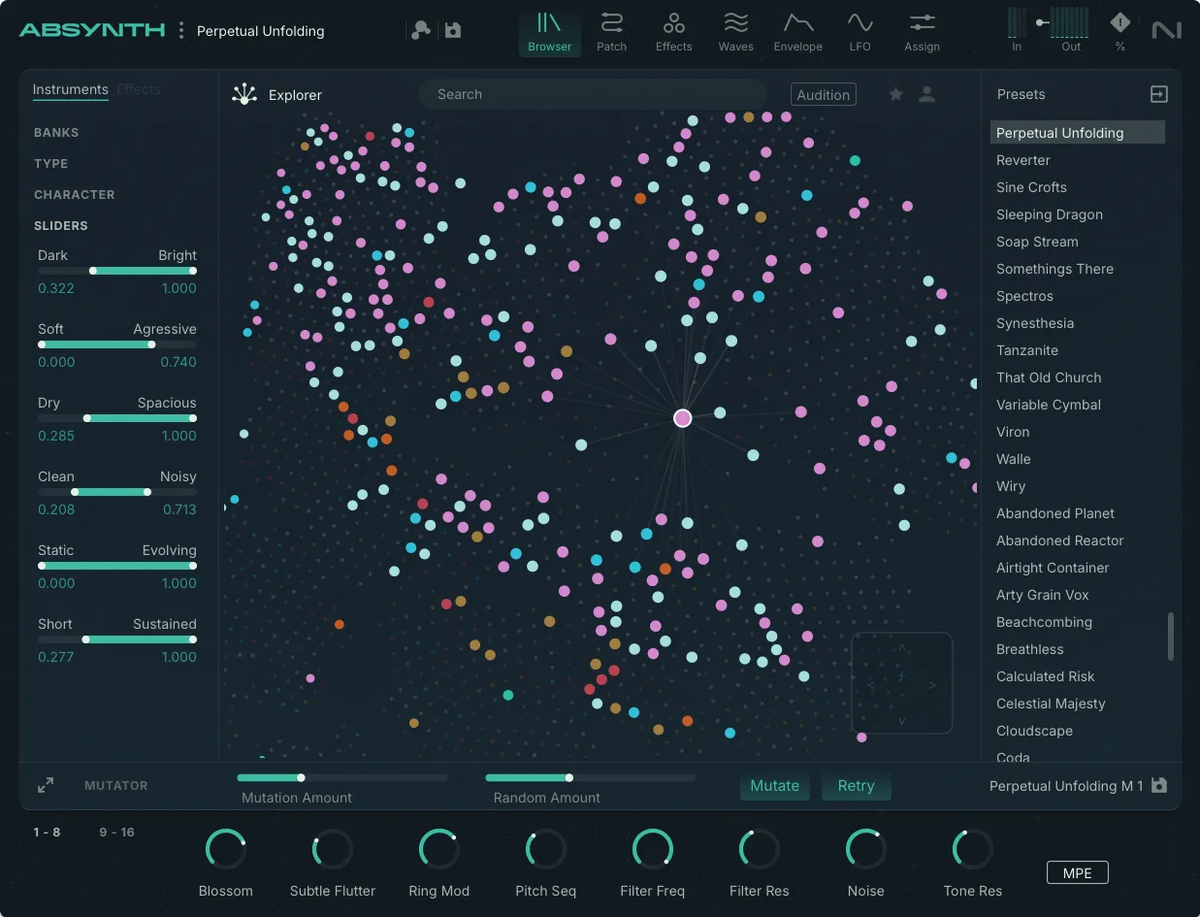
Task: Toggle favorites star filter
Action: pyautogui.click(x=895, y=93)
